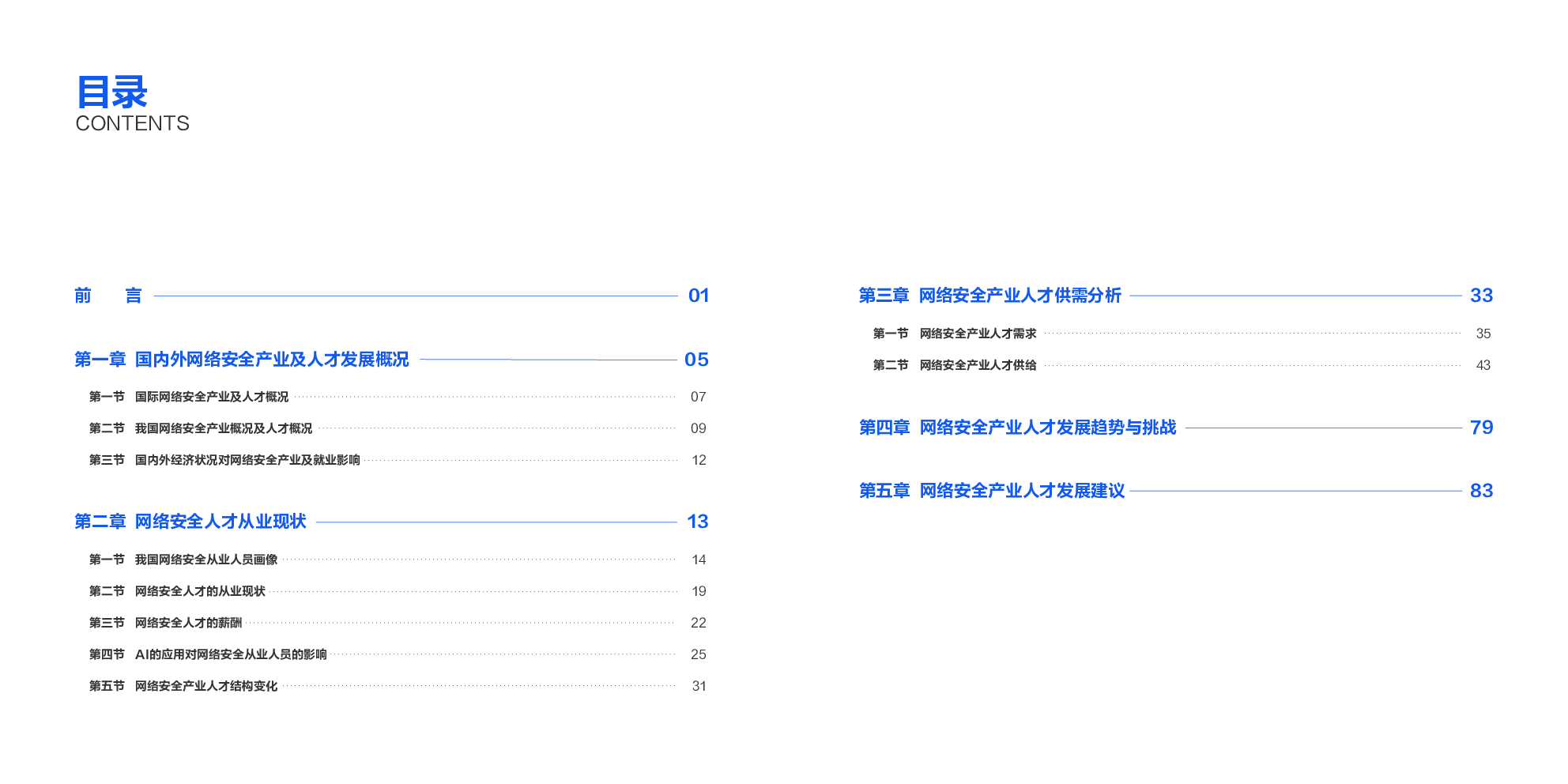Open the 前言 entry

pos(108,296)
